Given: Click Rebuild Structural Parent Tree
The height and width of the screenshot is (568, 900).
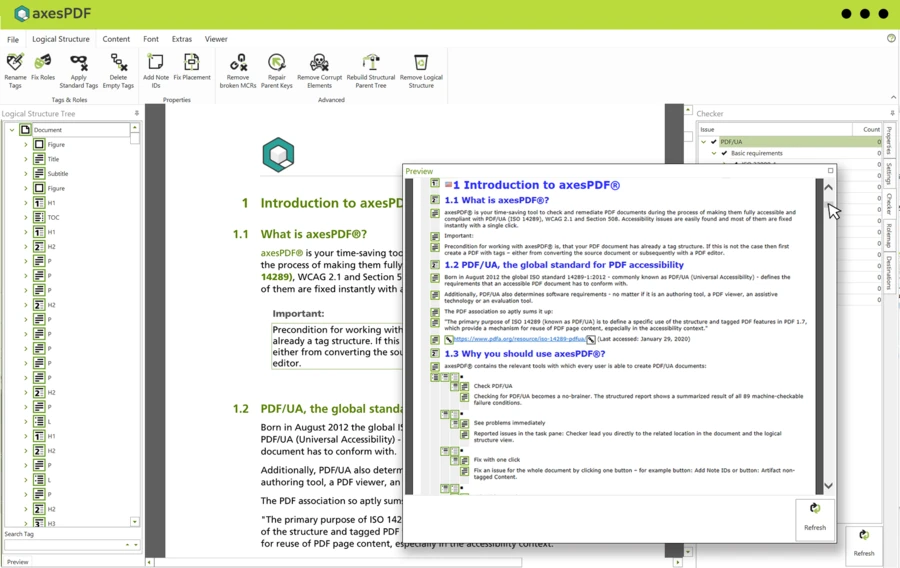Looking at the screenshot, I should [x=371, y=71].
